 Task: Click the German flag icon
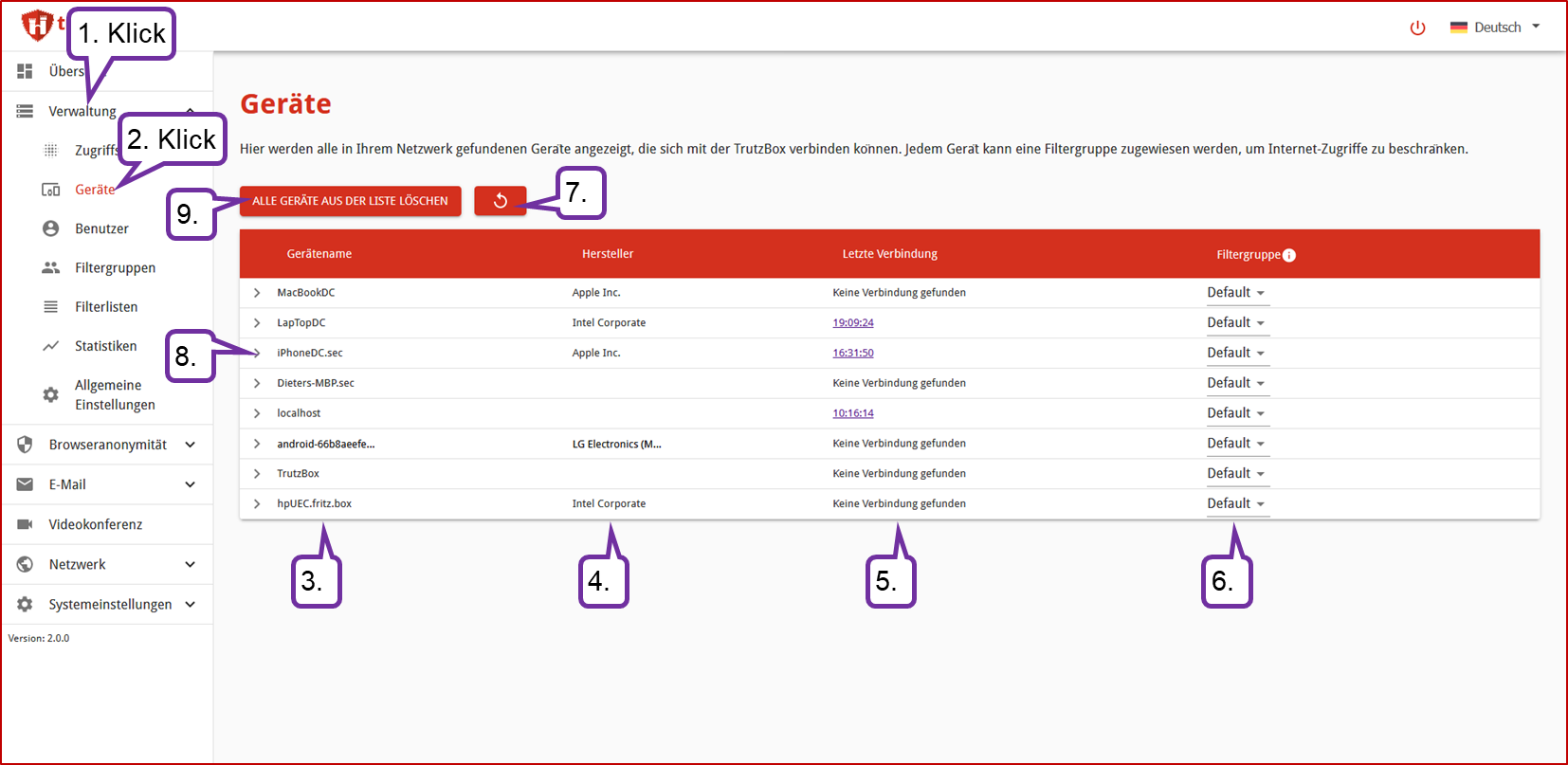click(x=1459, y=27)
